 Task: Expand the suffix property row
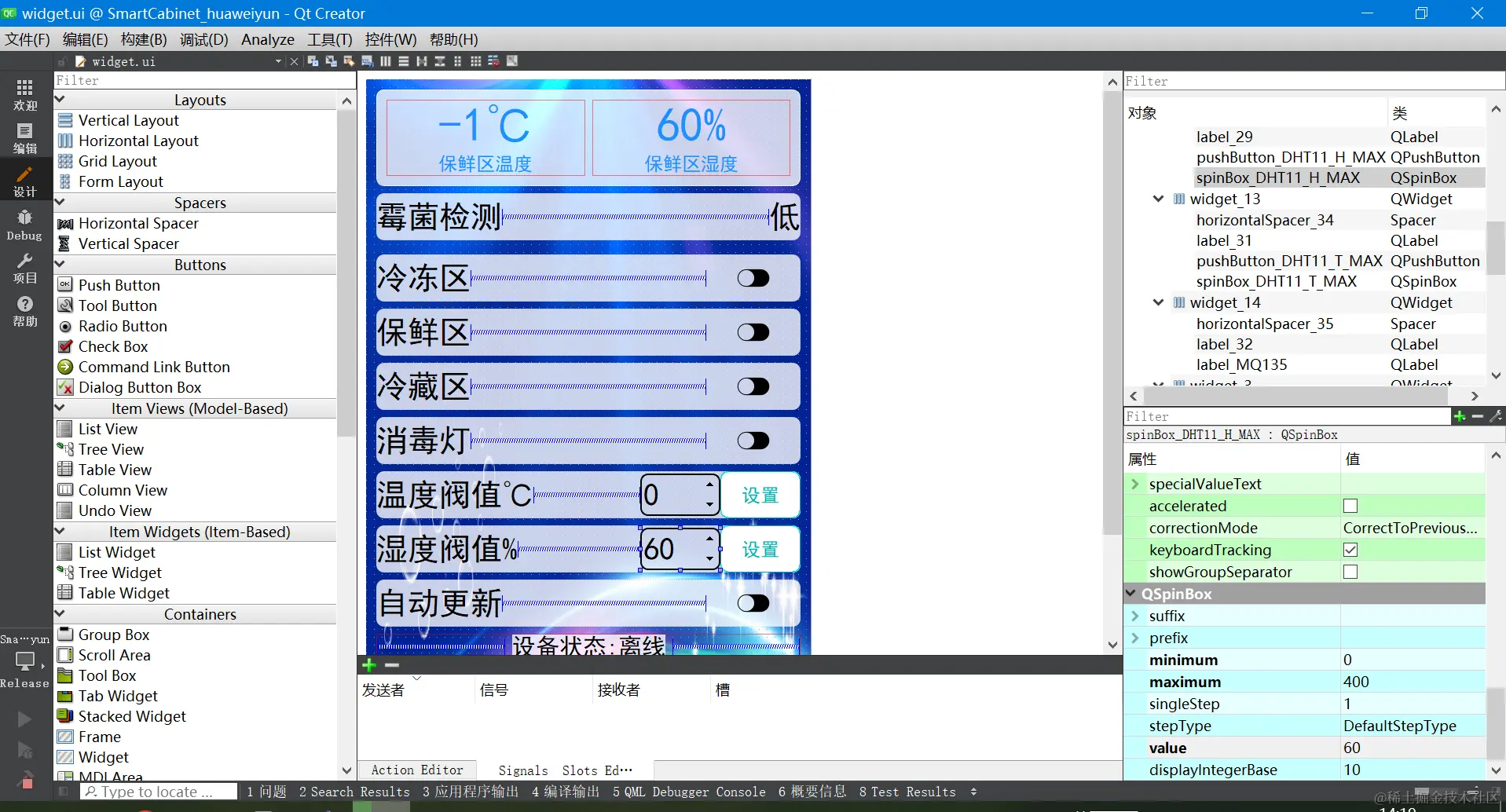[1134, 616]
